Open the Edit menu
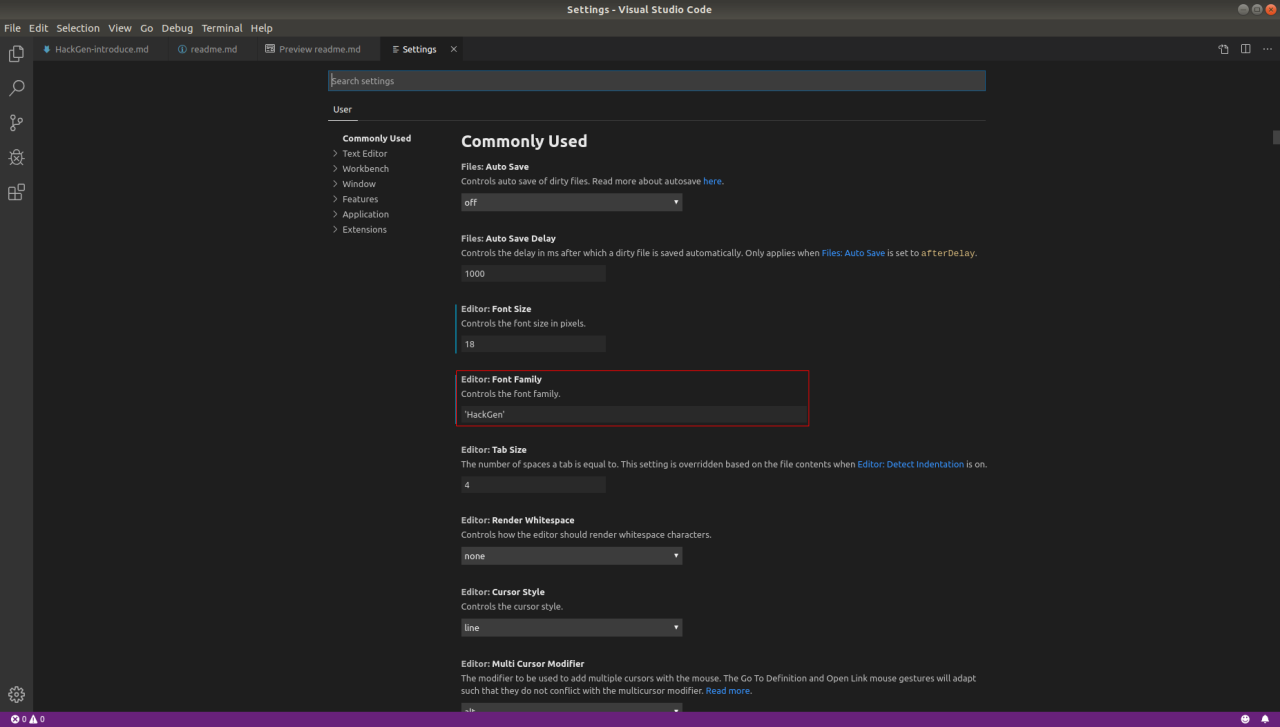The image size is (1280, 727). click(38, 28)
